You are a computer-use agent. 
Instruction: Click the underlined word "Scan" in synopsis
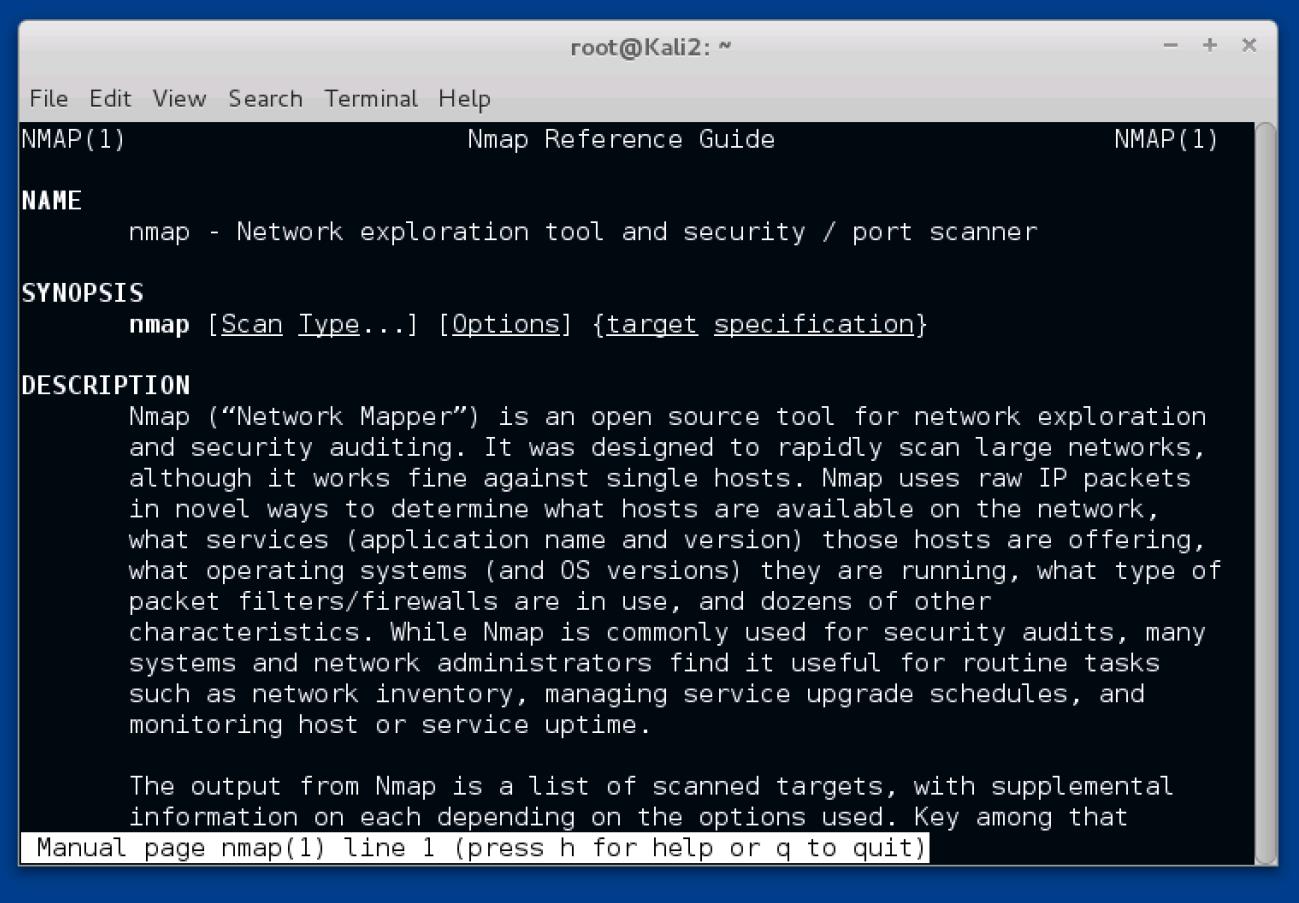click(x=252, y=325)
